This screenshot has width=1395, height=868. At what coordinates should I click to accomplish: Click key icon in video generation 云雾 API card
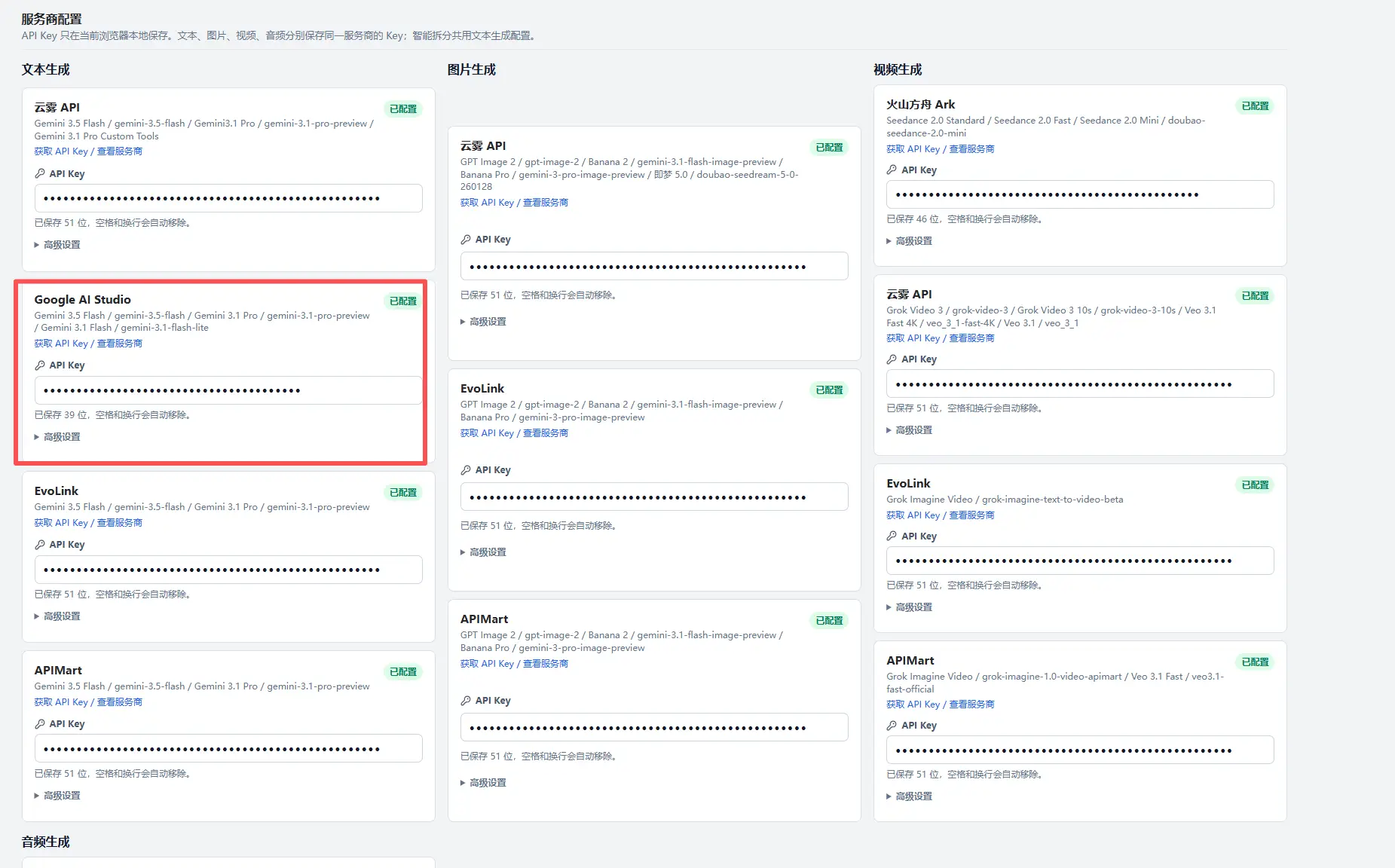coord(892,359)
